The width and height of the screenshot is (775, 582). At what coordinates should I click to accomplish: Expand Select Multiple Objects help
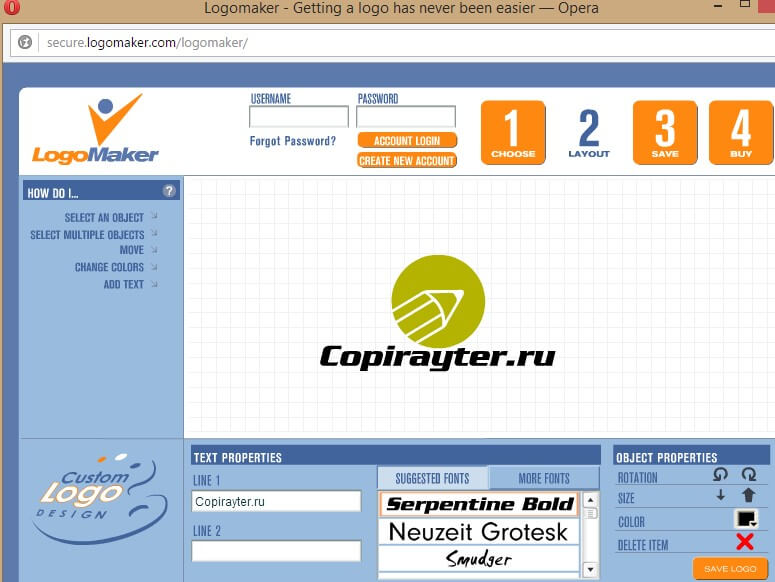pyautogui.click(x=94, y=234)
